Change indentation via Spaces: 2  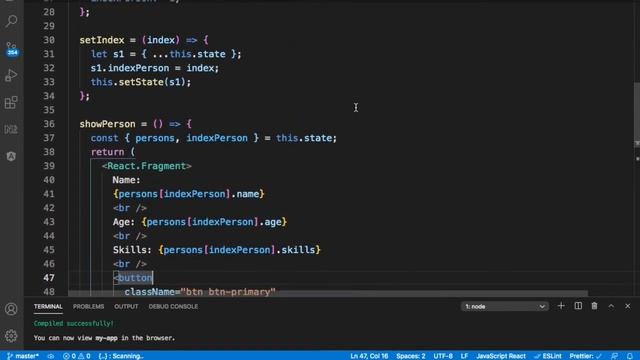click(411, 356)
